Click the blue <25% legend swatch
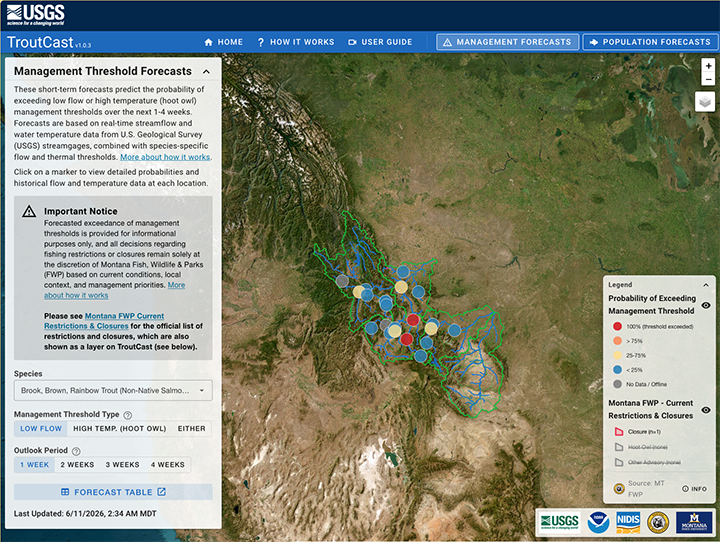The width and height of the screenshot is (720, 542). coord(617,370)
